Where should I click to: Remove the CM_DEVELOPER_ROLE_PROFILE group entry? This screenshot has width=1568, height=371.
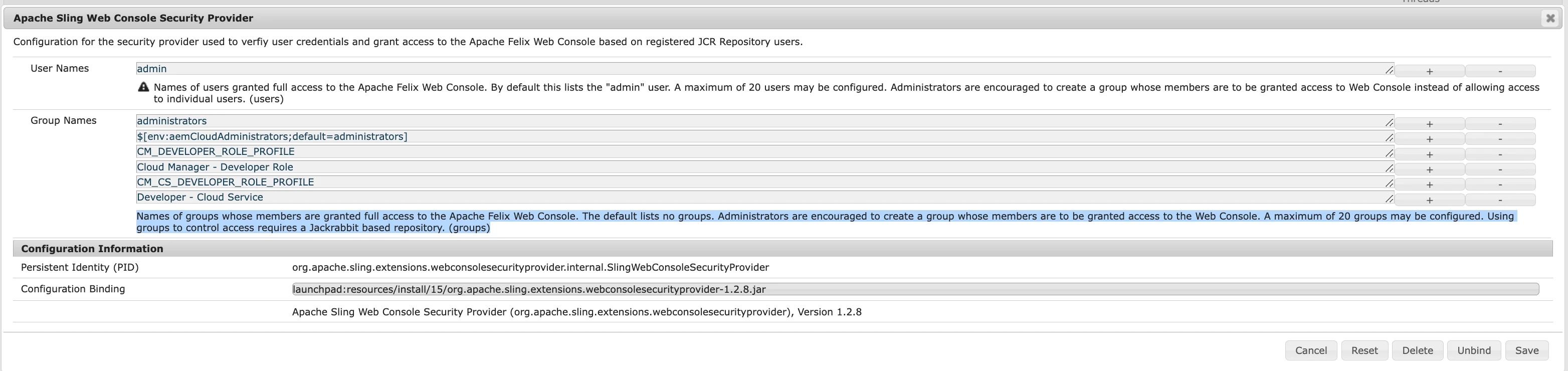pos(1500,154)
